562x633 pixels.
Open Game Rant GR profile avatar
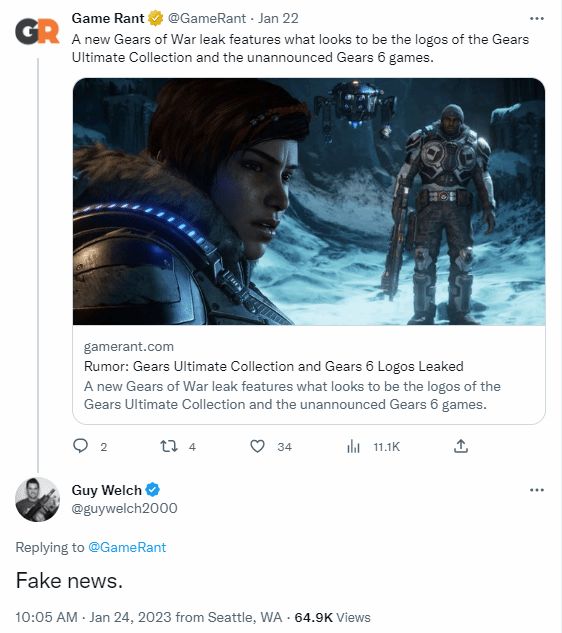(x=37, y=31)
